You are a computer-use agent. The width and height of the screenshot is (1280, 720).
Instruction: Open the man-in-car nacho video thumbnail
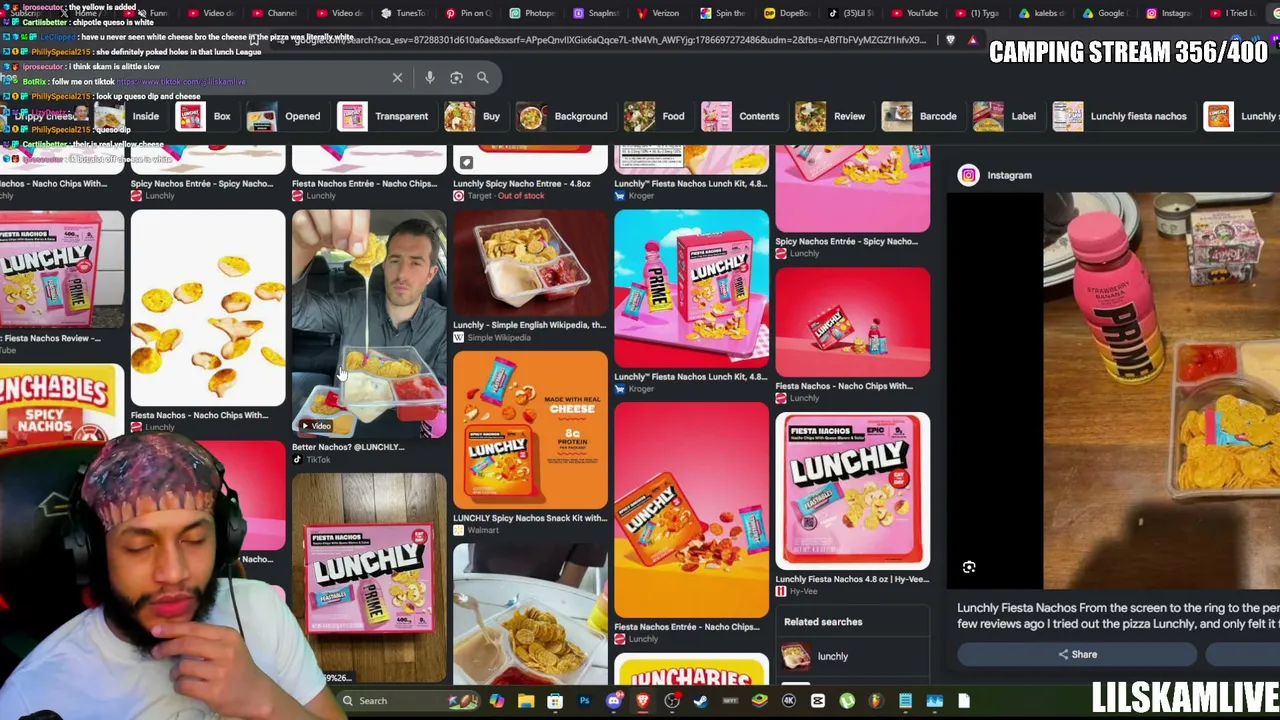[369, 324]
